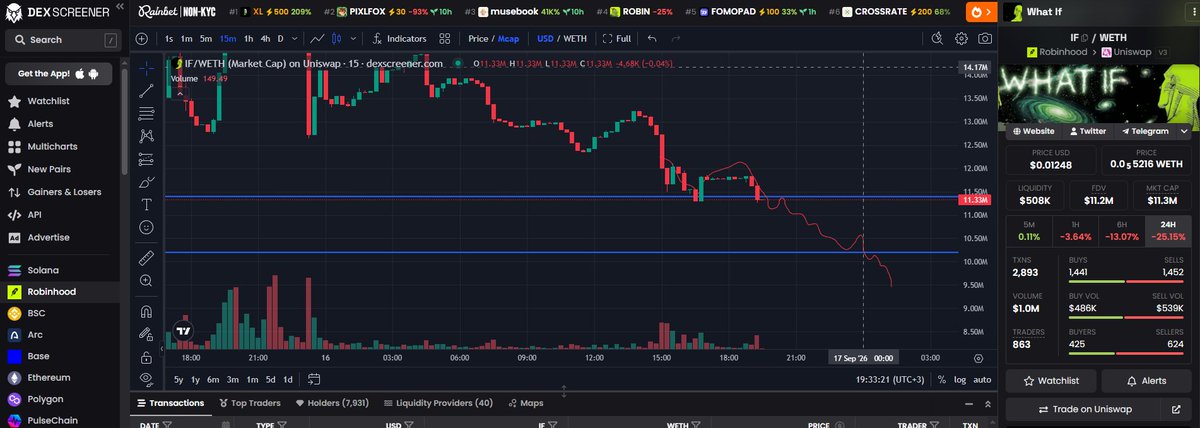Open the Liquidity Providers (40) tab
The width and height of the screenshot is (1200, 428).
pos(437,403)
